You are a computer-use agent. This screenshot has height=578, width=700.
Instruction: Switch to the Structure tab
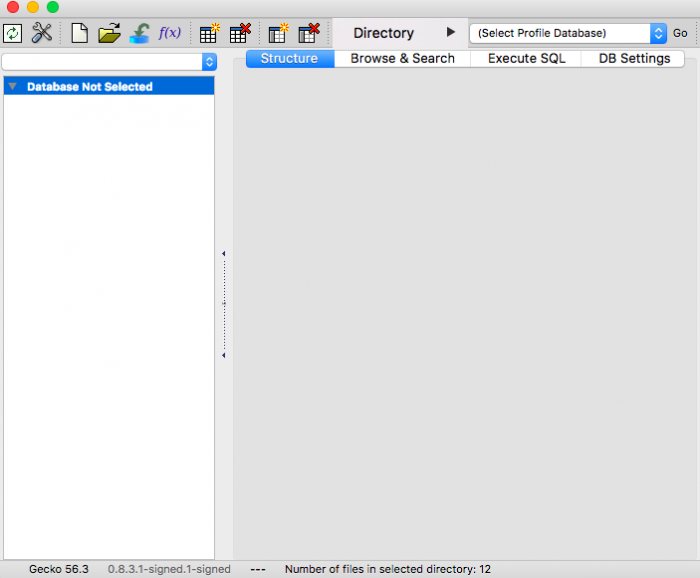(x=290, y=58)
